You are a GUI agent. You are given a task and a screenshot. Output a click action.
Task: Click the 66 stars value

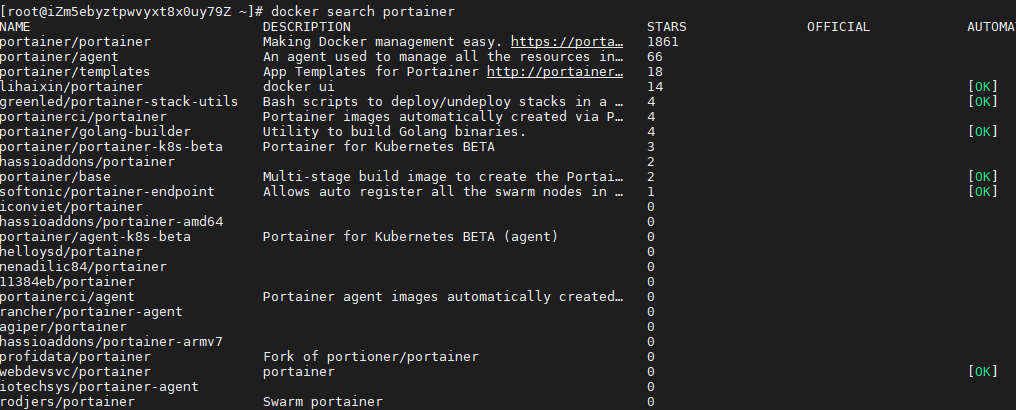[x=654, y=57]
